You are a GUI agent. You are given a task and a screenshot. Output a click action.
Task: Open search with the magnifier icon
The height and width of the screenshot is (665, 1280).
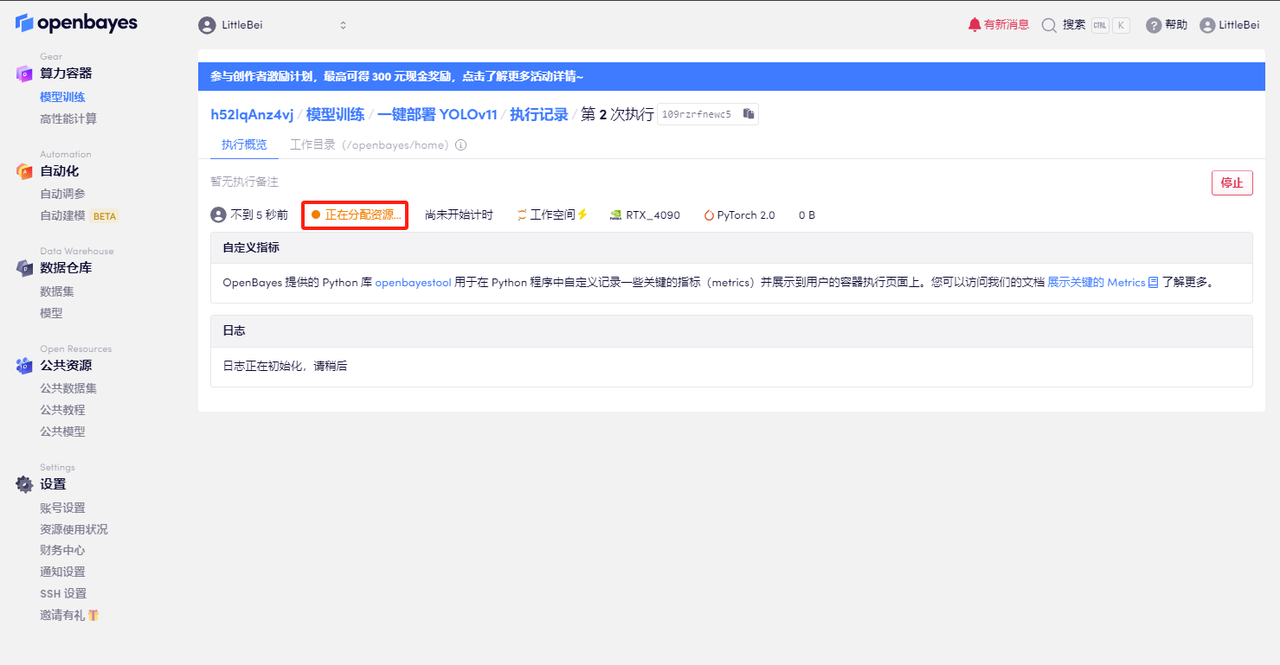tap(1049, 25)
